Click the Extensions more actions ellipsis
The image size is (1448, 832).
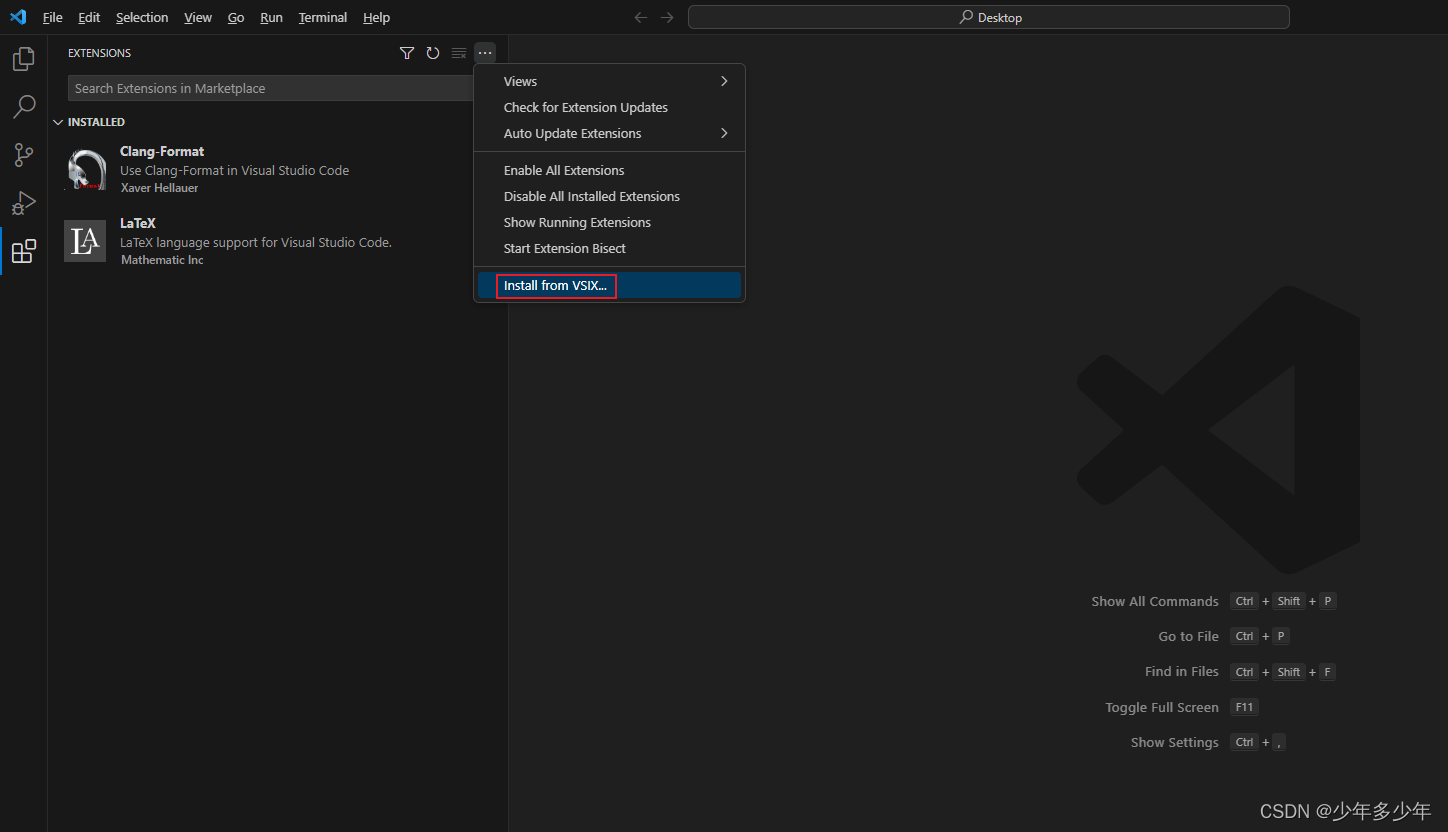point(485,53)
